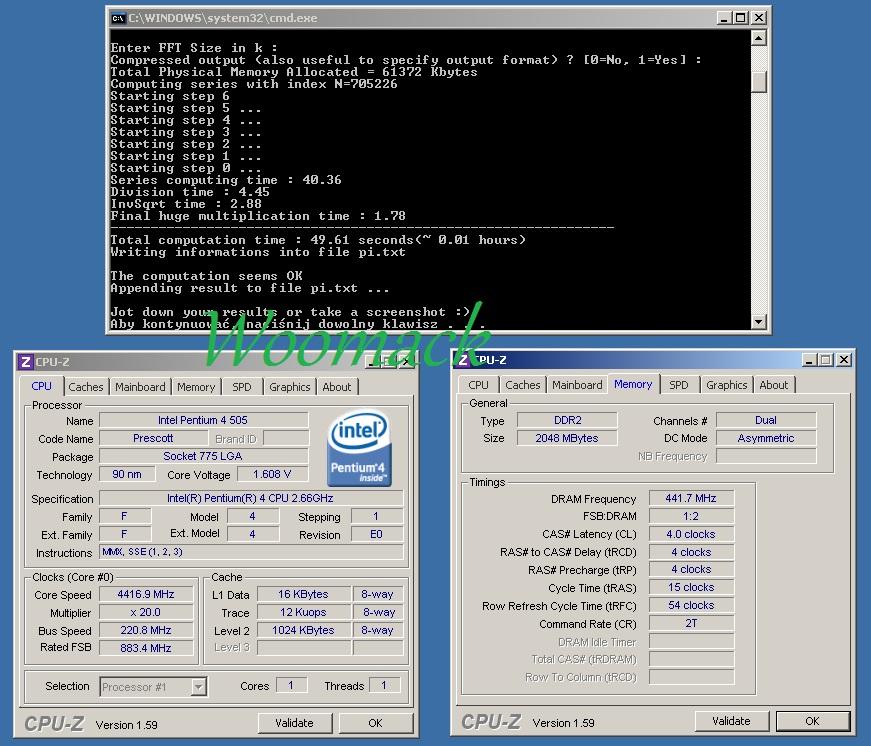Click Instructions field 'MMX, SSE (1, 2, 3)'
Screen dimensions: 871x746
tap(251, 552)
